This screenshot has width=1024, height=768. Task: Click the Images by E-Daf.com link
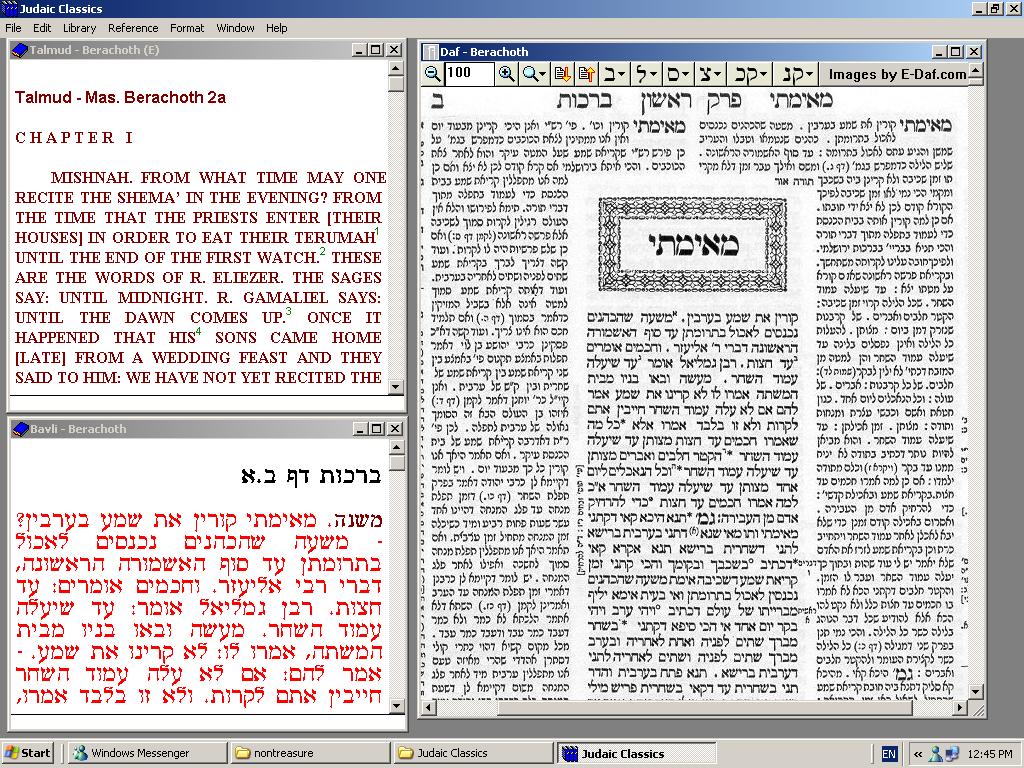[x=897, y=74]
